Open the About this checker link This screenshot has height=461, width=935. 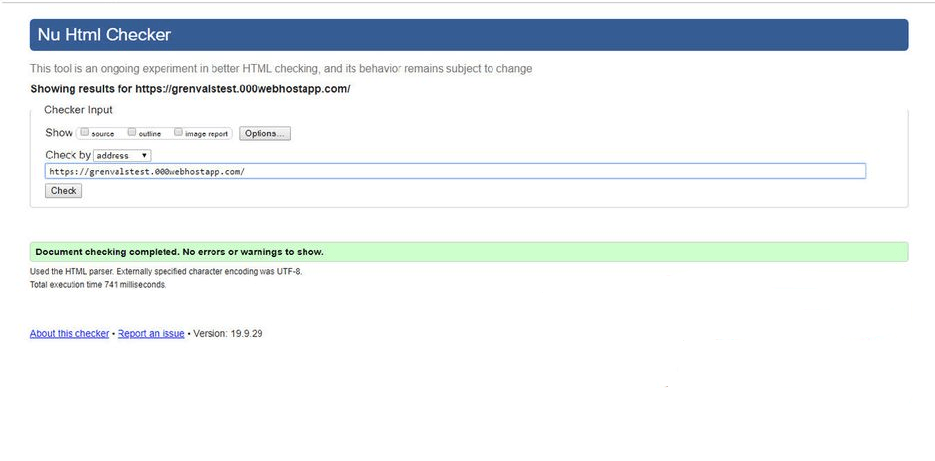coord(69,333)
